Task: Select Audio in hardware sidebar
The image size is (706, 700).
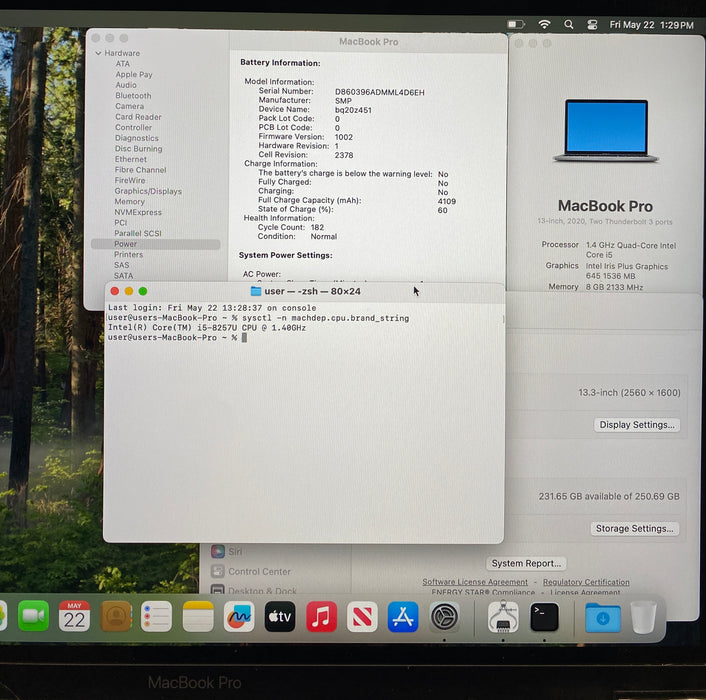Action: coord(126,85)
